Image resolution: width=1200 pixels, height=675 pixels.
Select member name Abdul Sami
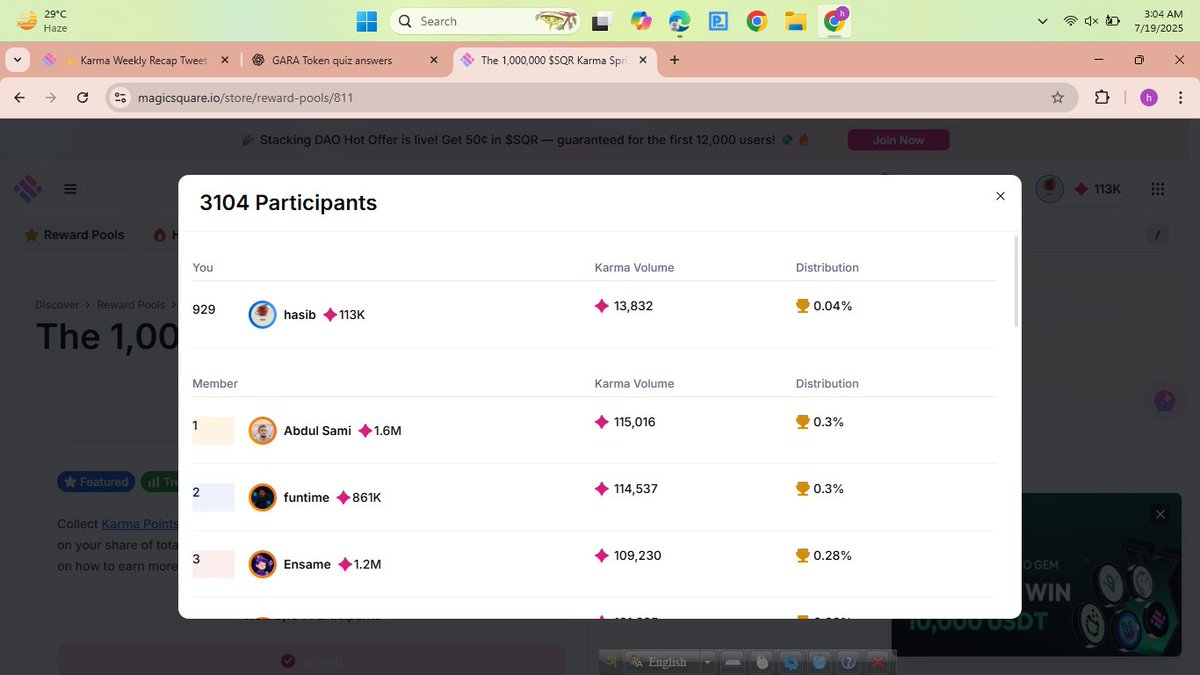point(317,431)
